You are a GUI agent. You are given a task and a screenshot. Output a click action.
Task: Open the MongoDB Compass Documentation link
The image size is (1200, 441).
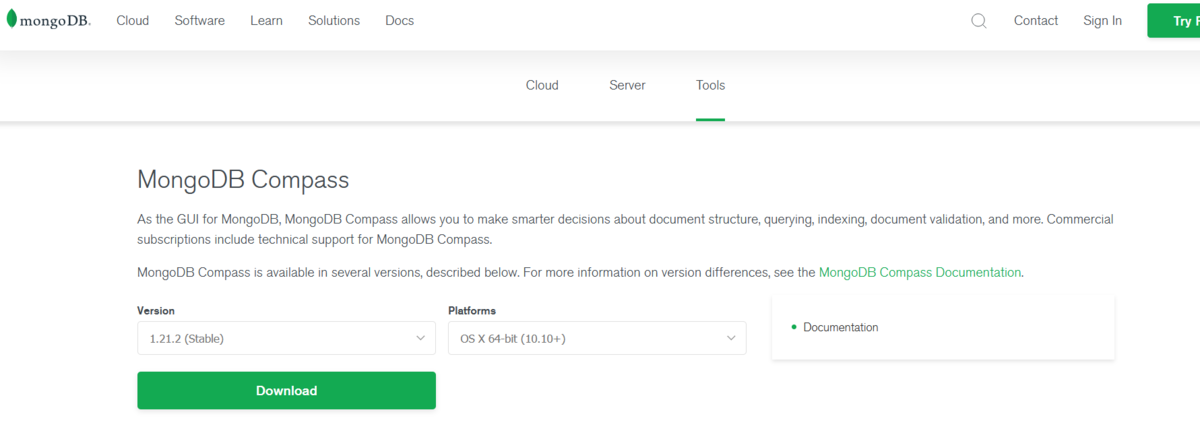click(x=920, y=272)
